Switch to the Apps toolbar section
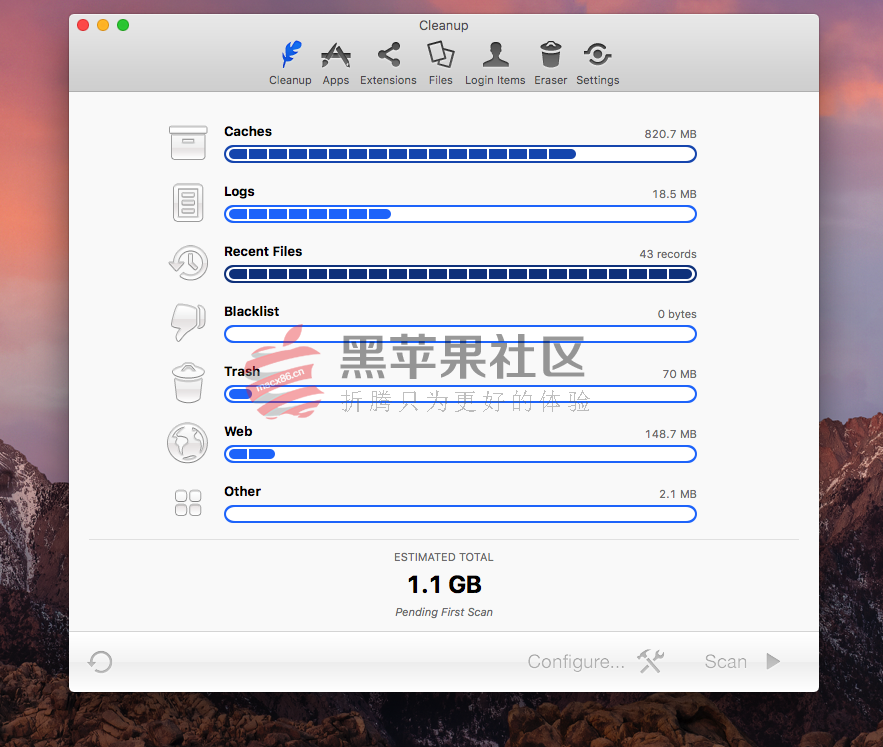 336,63
